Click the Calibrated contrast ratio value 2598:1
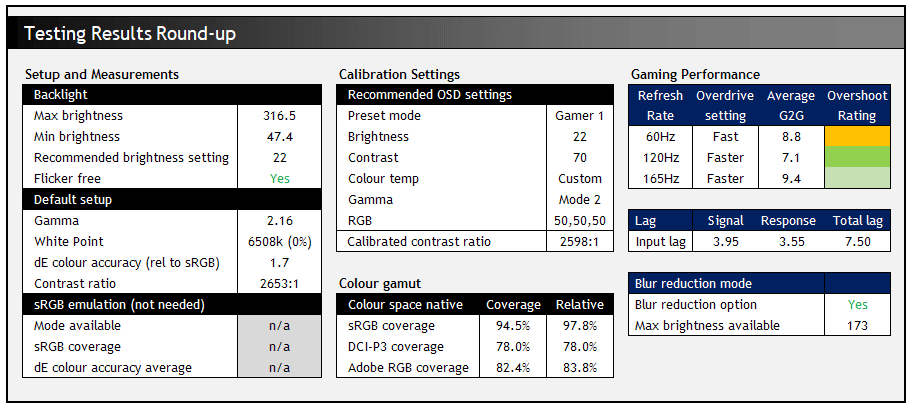Screen dimensions: 913x403 point(579,242)
